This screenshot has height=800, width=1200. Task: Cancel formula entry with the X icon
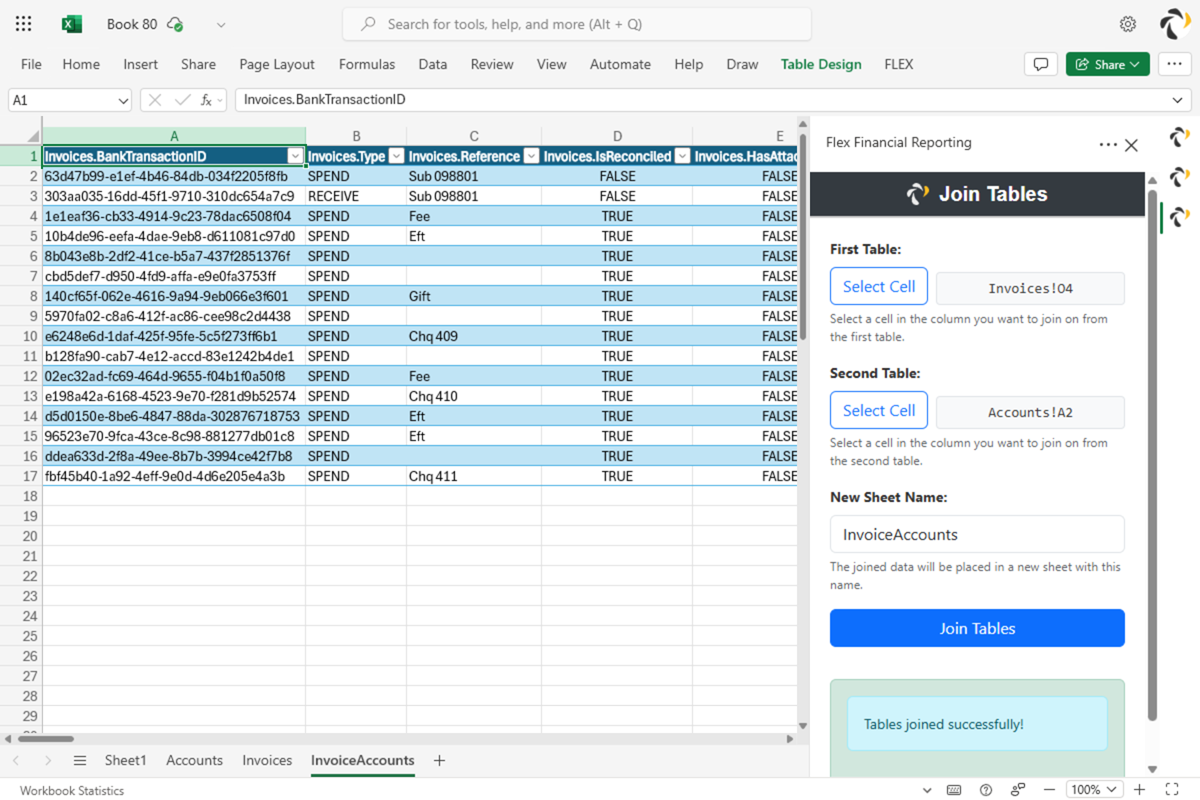(156, 100)
